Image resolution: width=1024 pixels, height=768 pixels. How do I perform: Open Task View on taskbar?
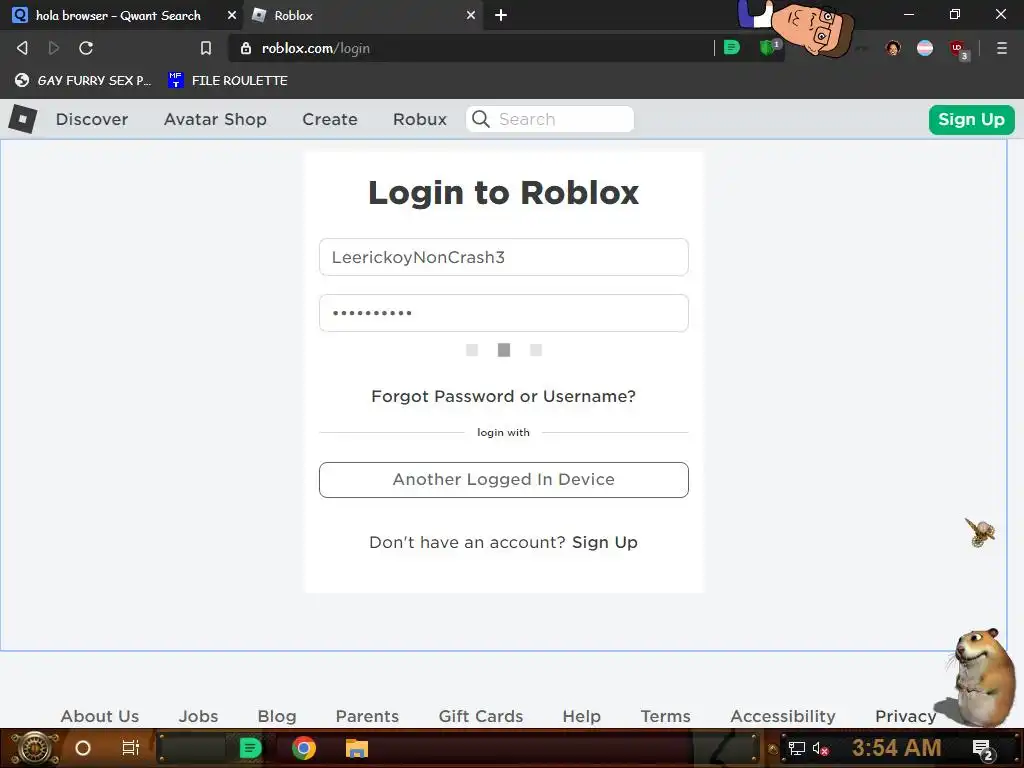pos(131,748)
